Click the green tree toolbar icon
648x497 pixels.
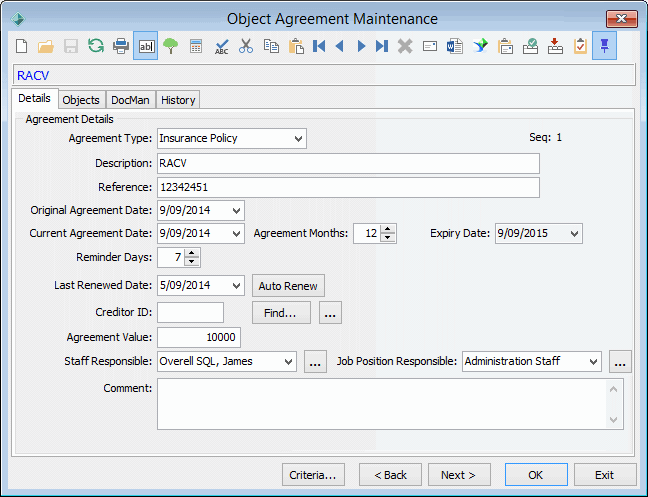(170, 46)
